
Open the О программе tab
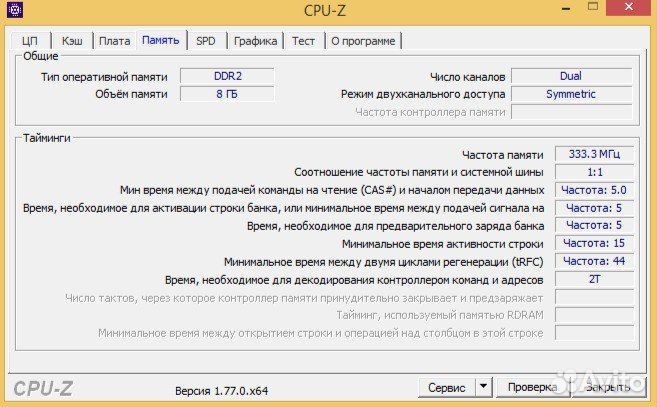(363, 41)
